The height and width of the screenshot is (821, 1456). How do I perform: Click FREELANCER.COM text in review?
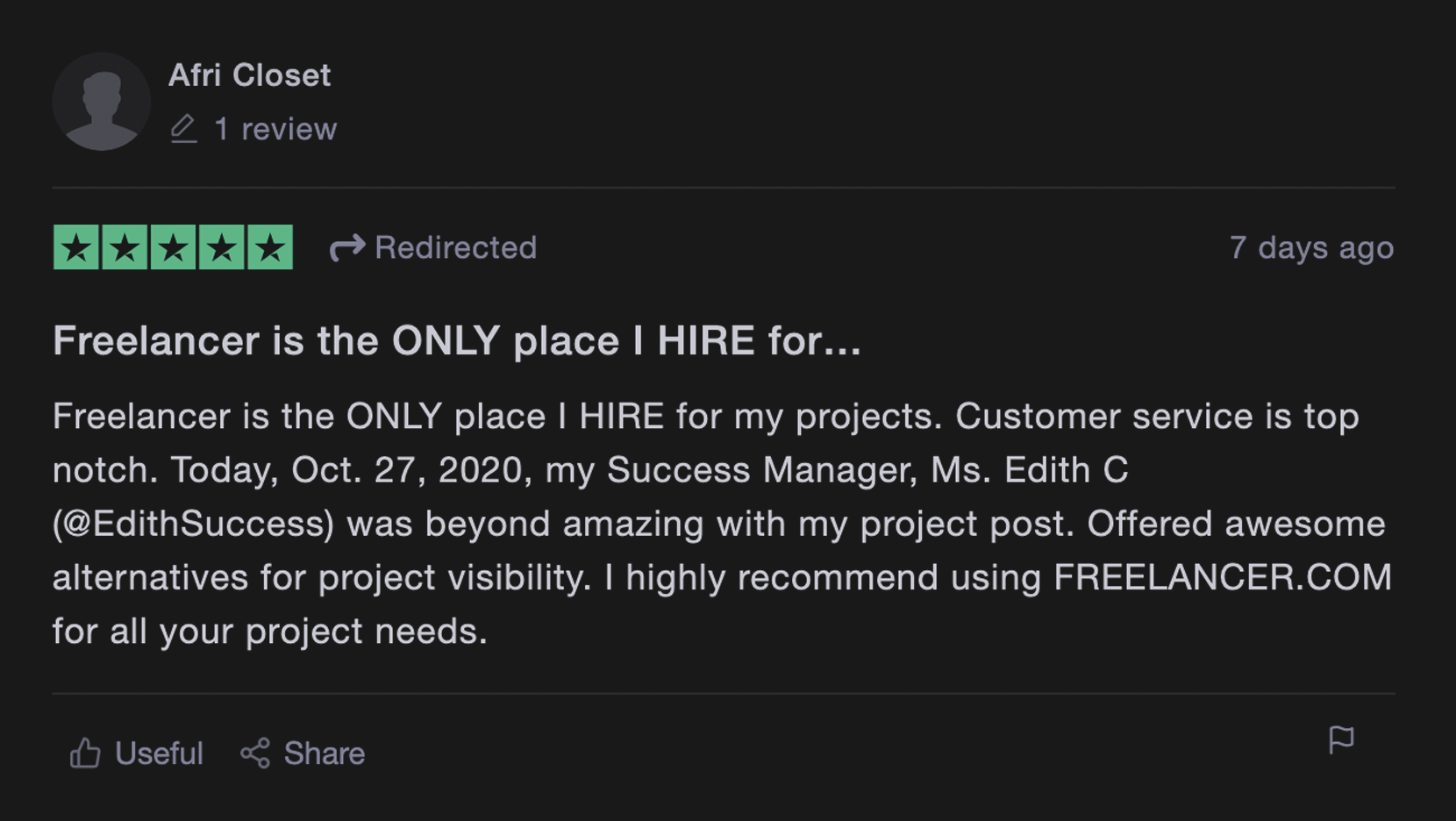[x=1223, y=577]
